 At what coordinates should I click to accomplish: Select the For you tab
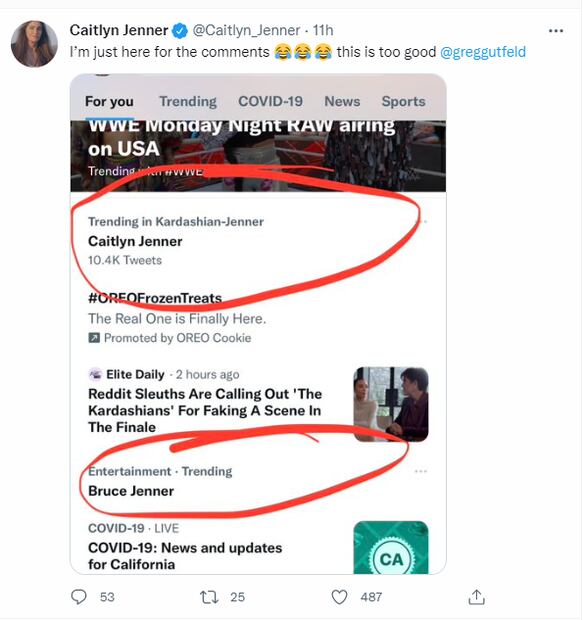coord(109,102)
